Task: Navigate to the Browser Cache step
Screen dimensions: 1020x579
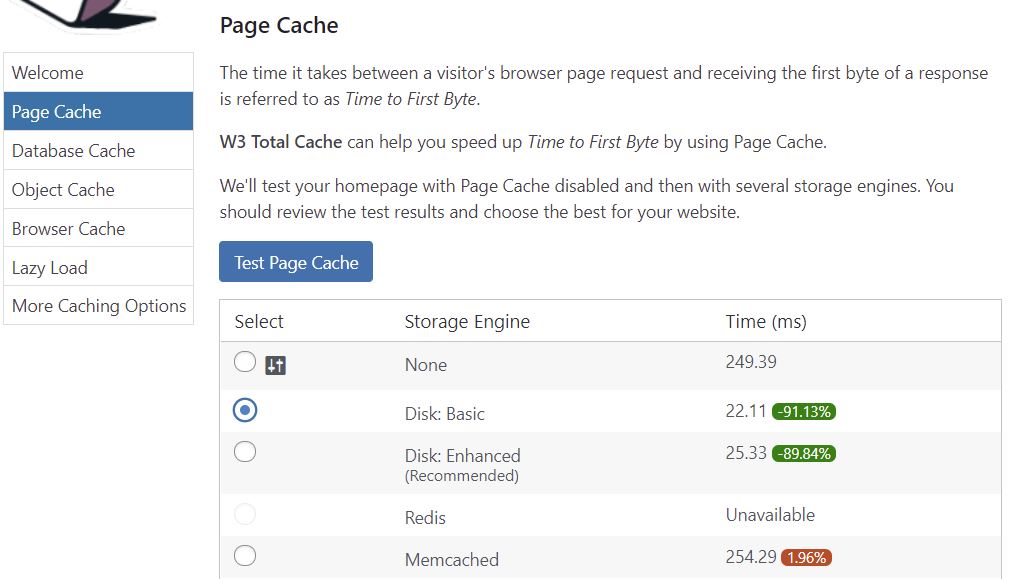Action: [x=98, y=229]
